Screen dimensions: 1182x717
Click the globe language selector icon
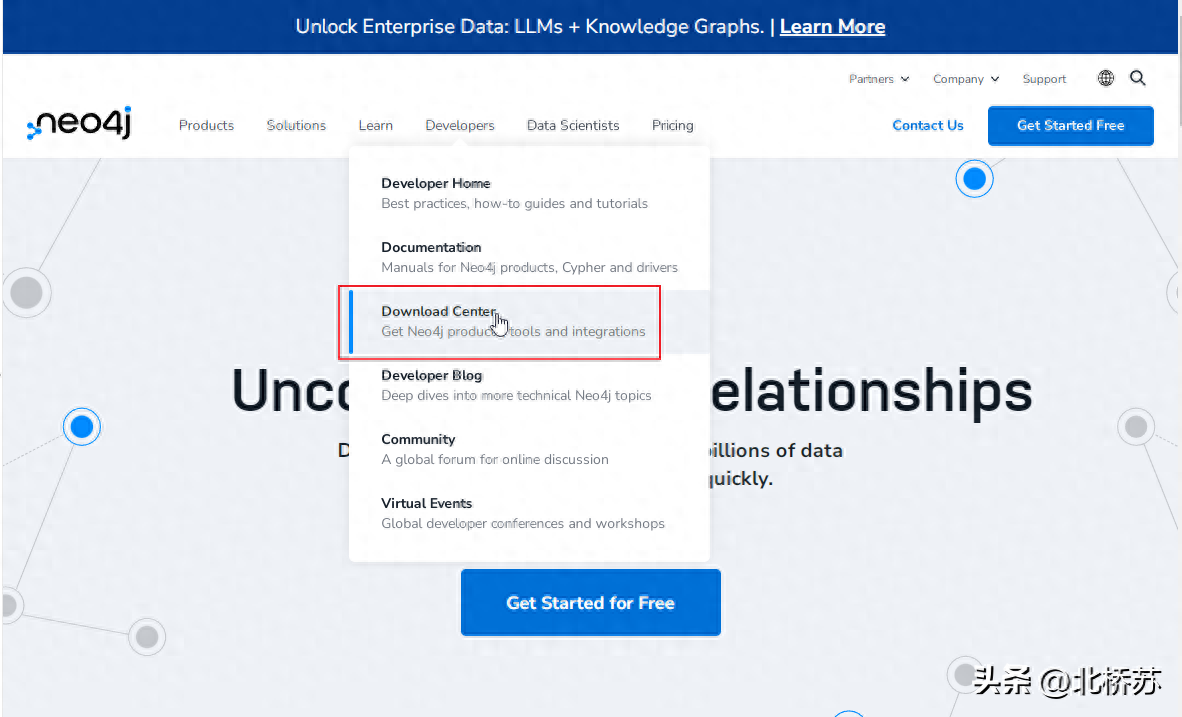coord(1105,78)
